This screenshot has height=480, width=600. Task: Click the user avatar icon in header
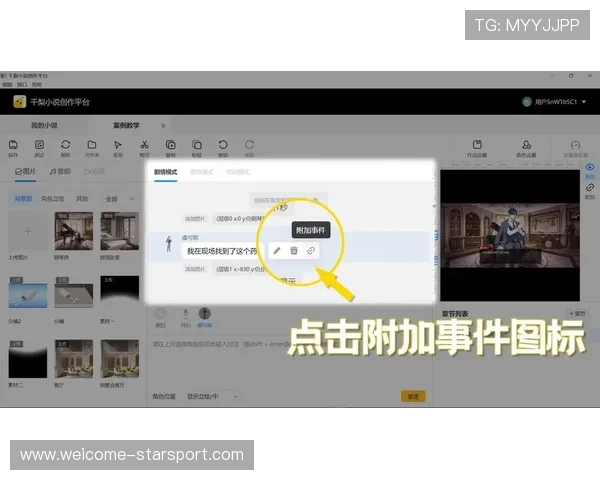527,102
